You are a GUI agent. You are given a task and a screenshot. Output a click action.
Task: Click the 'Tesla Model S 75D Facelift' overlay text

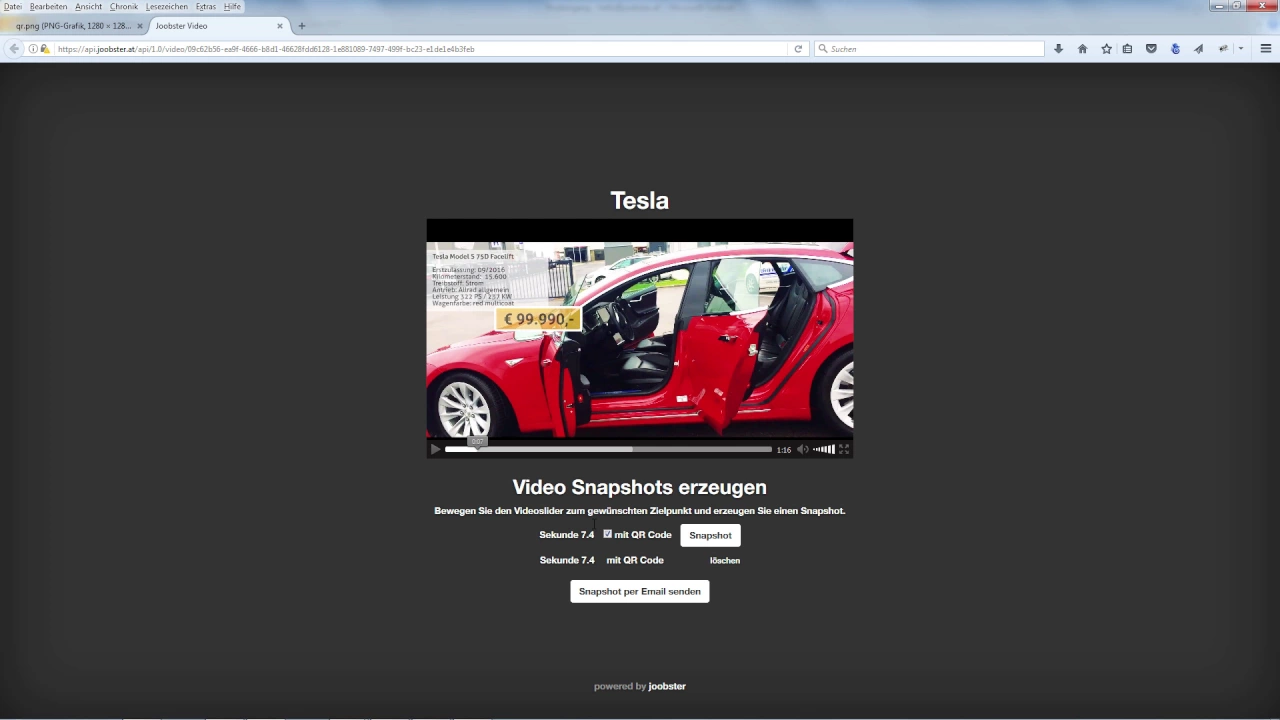point(473,257)
